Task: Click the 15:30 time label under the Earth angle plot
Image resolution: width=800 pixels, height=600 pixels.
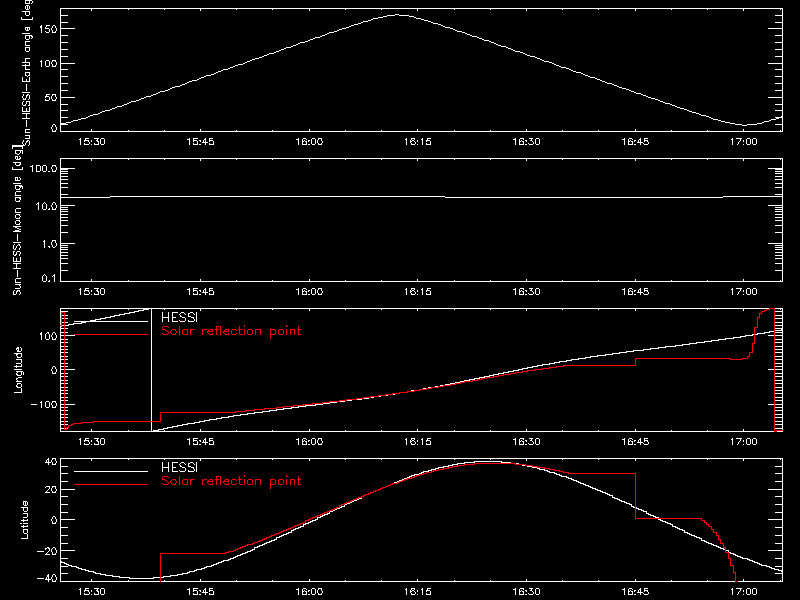Action: point(92,142)
